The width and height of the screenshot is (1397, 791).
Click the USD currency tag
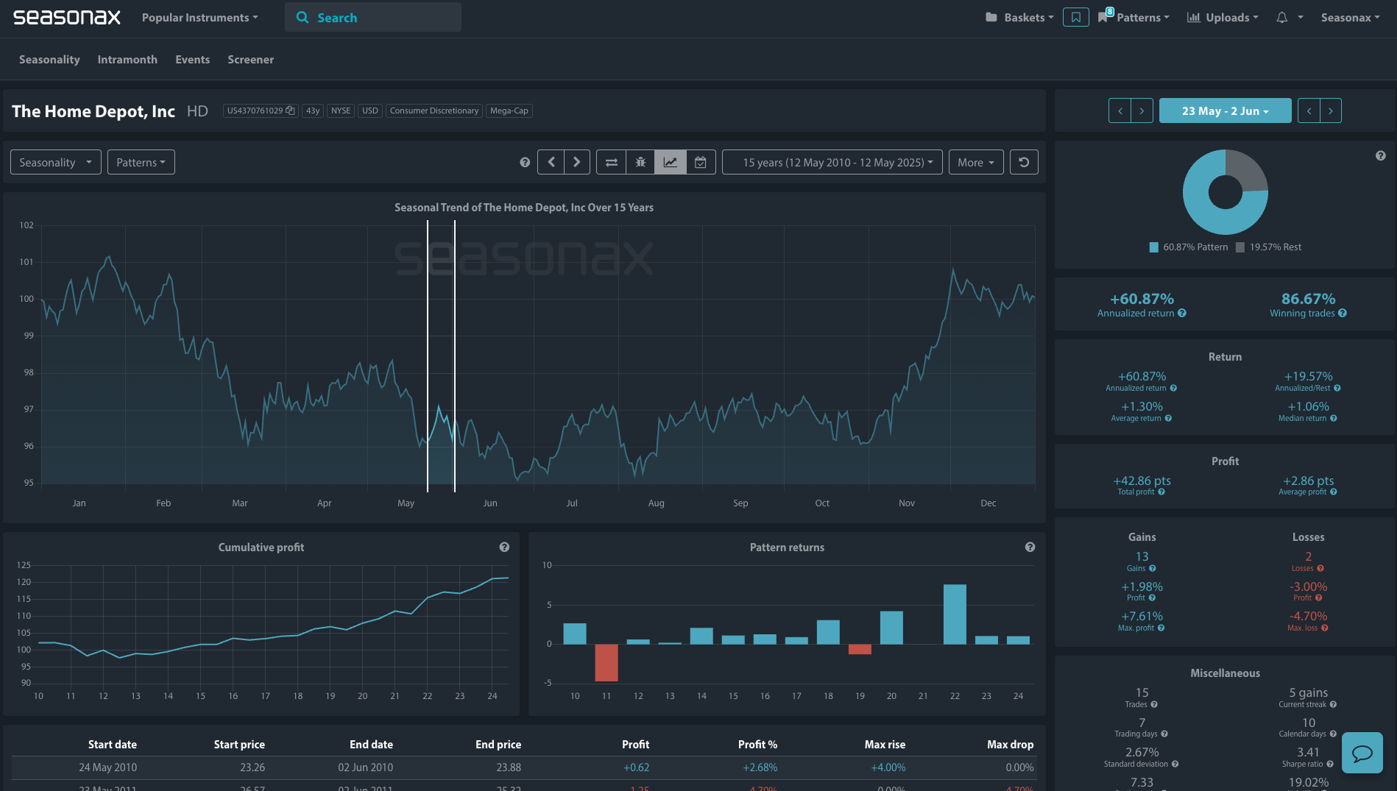pyautogui.click(x=370, y=111)
